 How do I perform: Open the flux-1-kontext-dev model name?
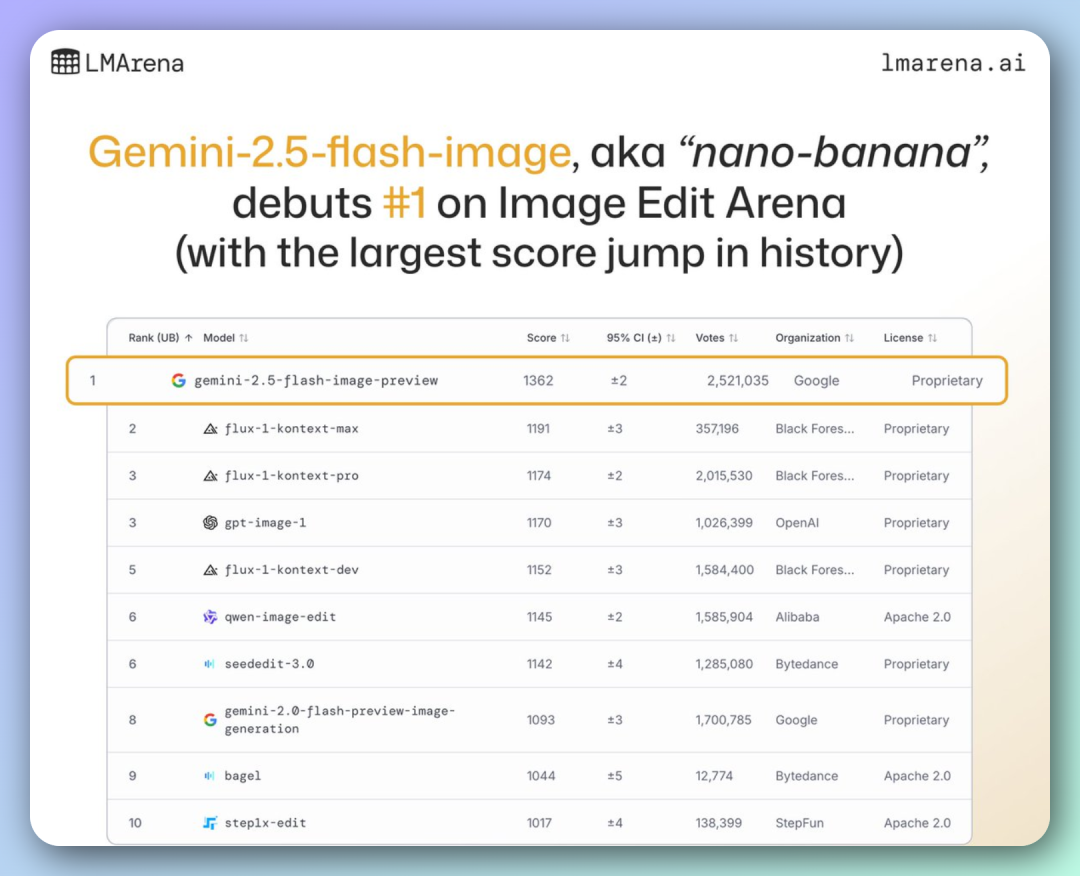coord(291,570)
